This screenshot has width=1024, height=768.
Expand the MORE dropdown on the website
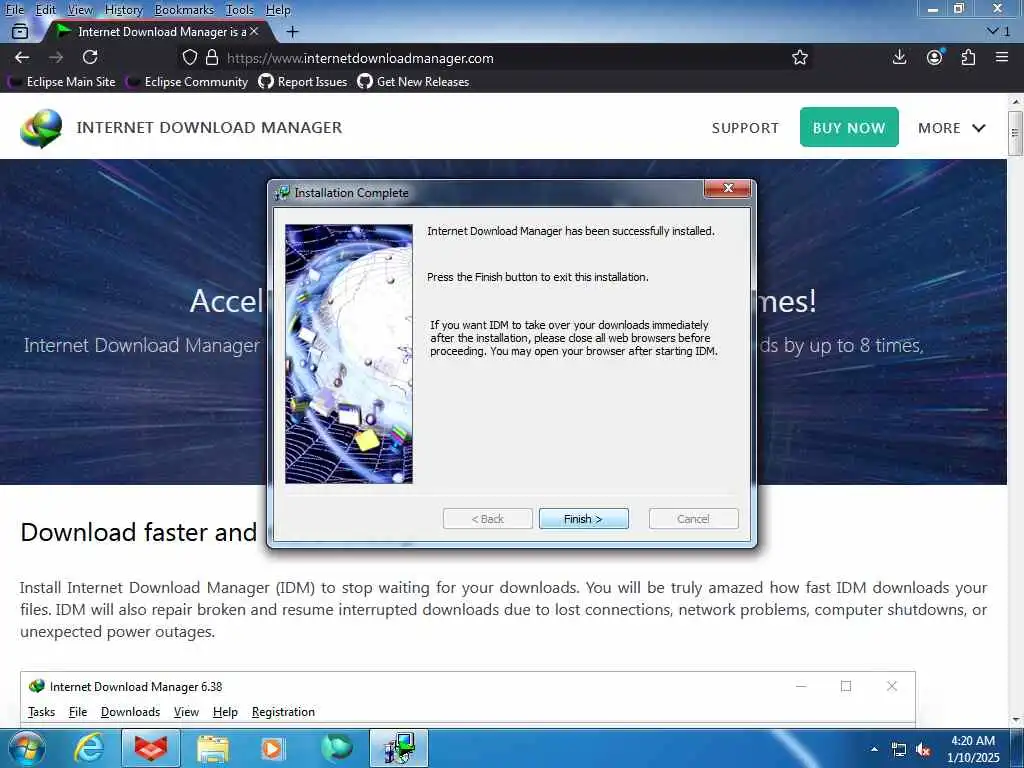[952, 128]
